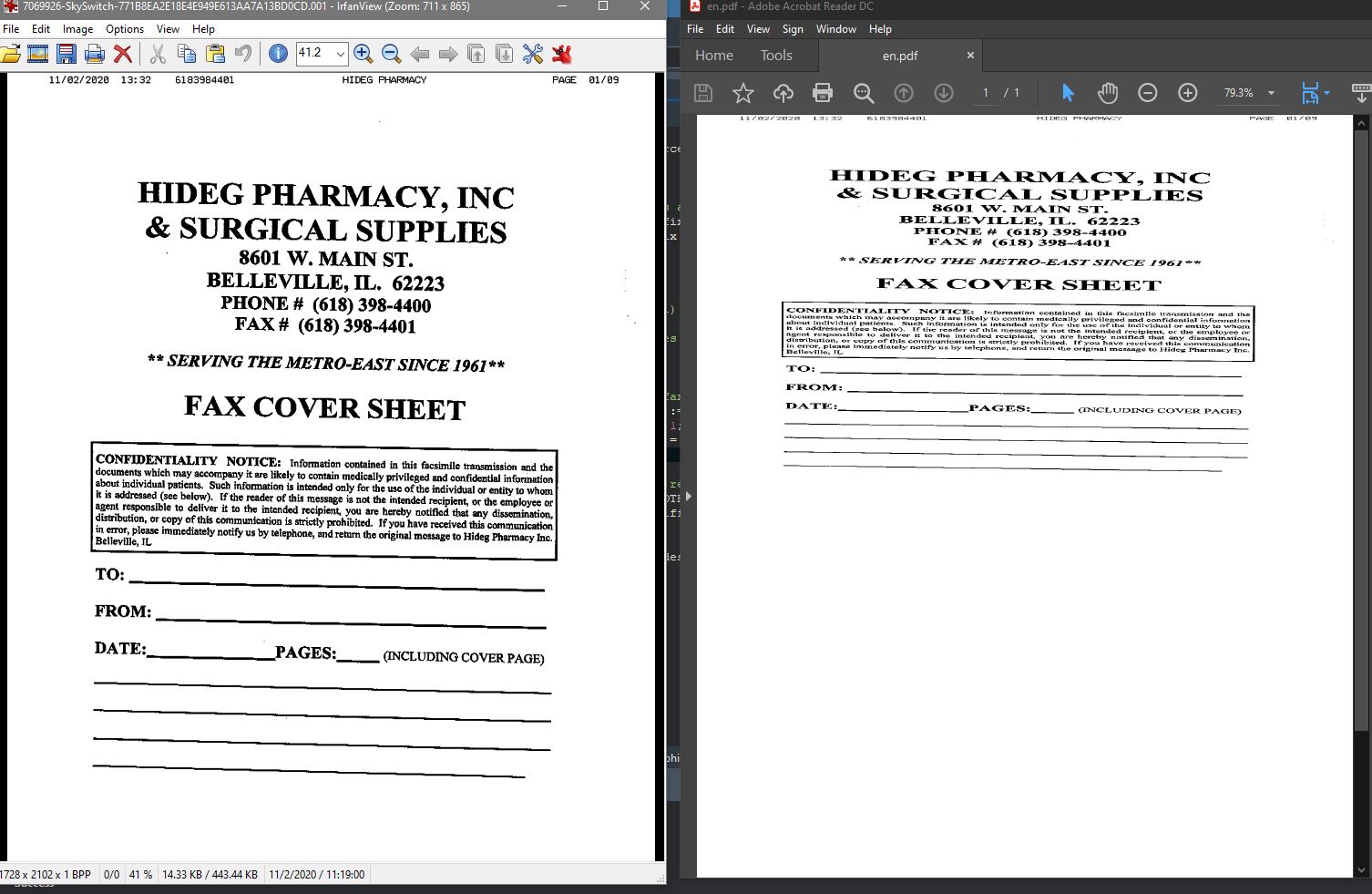This screenshot has height=894, width=1372.
Task: Click the page number field in Acrobat
Action: 985,93
